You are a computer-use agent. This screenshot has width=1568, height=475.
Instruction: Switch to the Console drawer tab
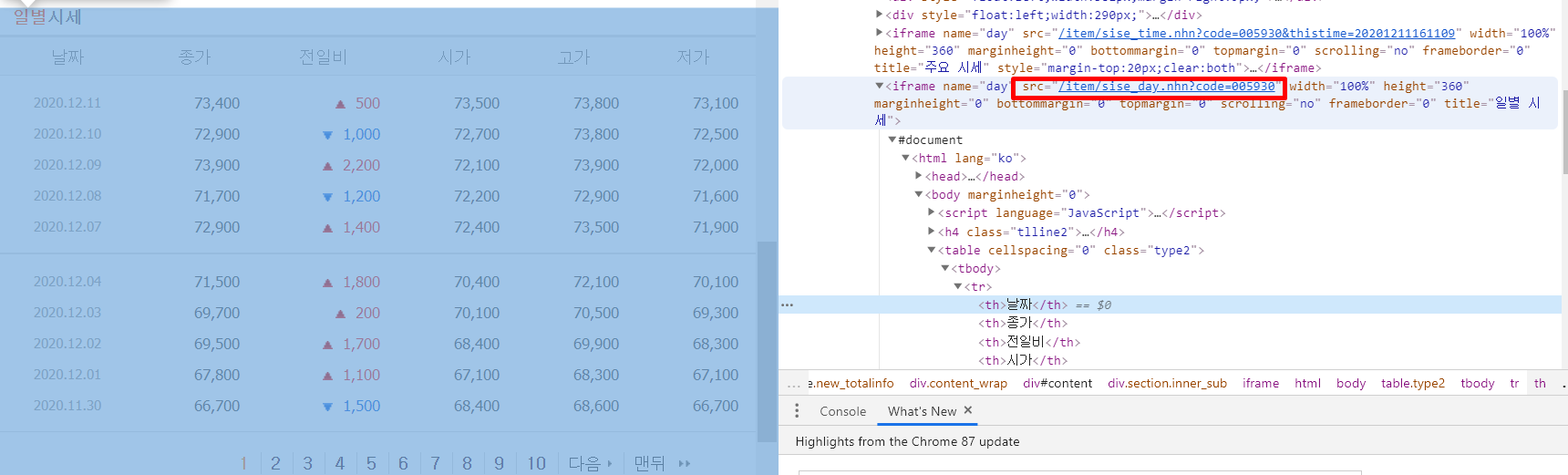point(842,411)
